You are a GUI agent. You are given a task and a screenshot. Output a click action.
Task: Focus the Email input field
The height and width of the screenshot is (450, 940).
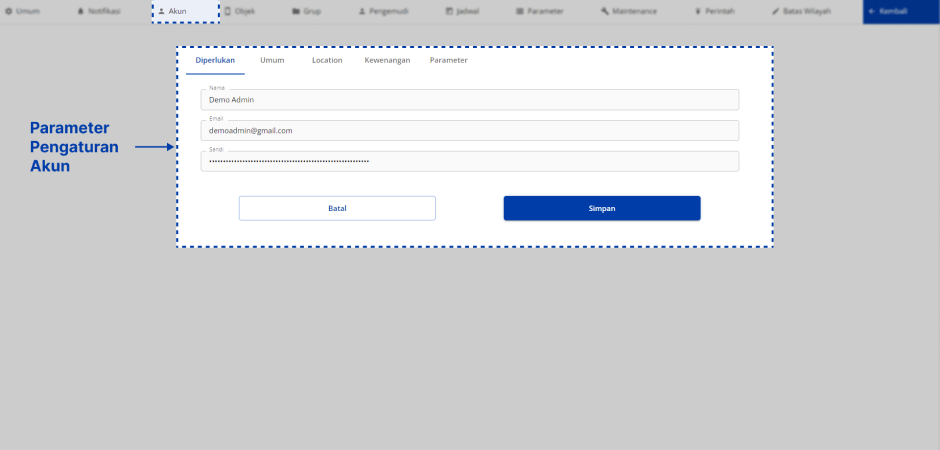click(470, 131)
